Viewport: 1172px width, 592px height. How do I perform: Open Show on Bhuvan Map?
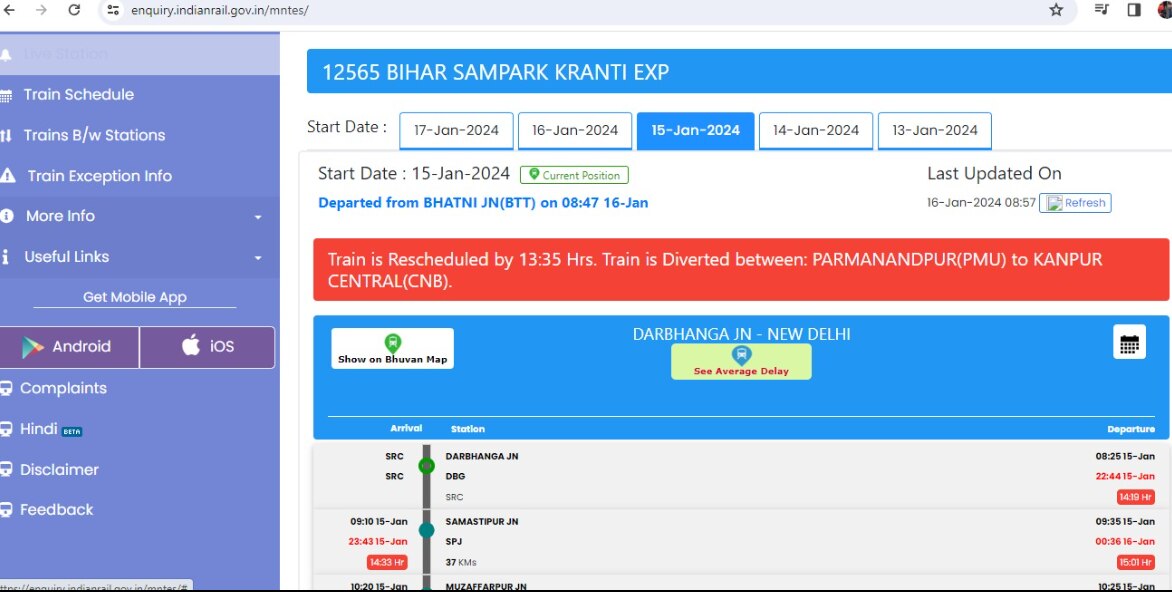(x=392, y=348)
